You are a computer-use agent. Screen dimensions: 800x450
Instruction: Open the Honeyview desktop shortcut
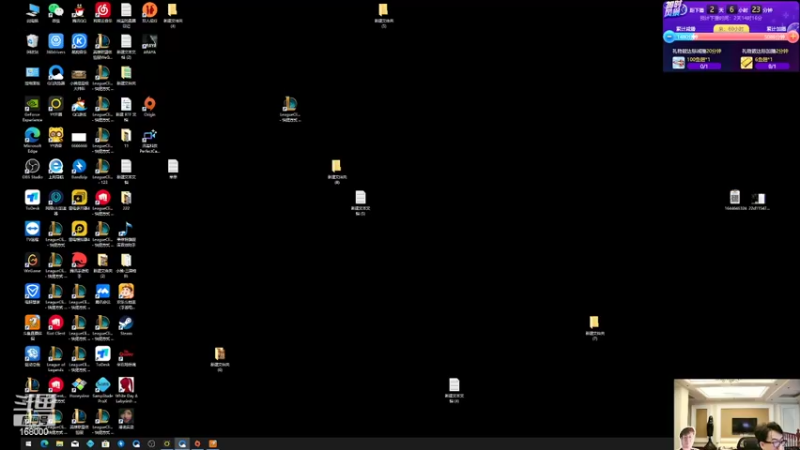pos(79,387)
